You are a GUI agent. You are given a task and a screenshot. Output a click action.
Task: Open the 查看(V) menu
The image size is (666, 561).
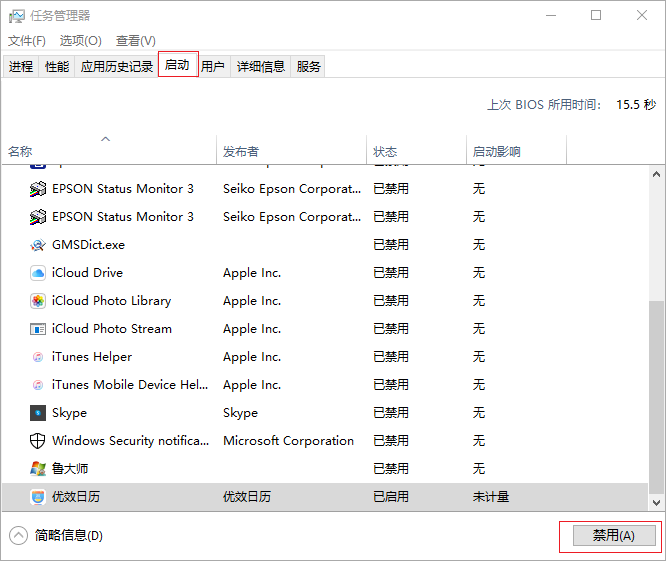135,41
